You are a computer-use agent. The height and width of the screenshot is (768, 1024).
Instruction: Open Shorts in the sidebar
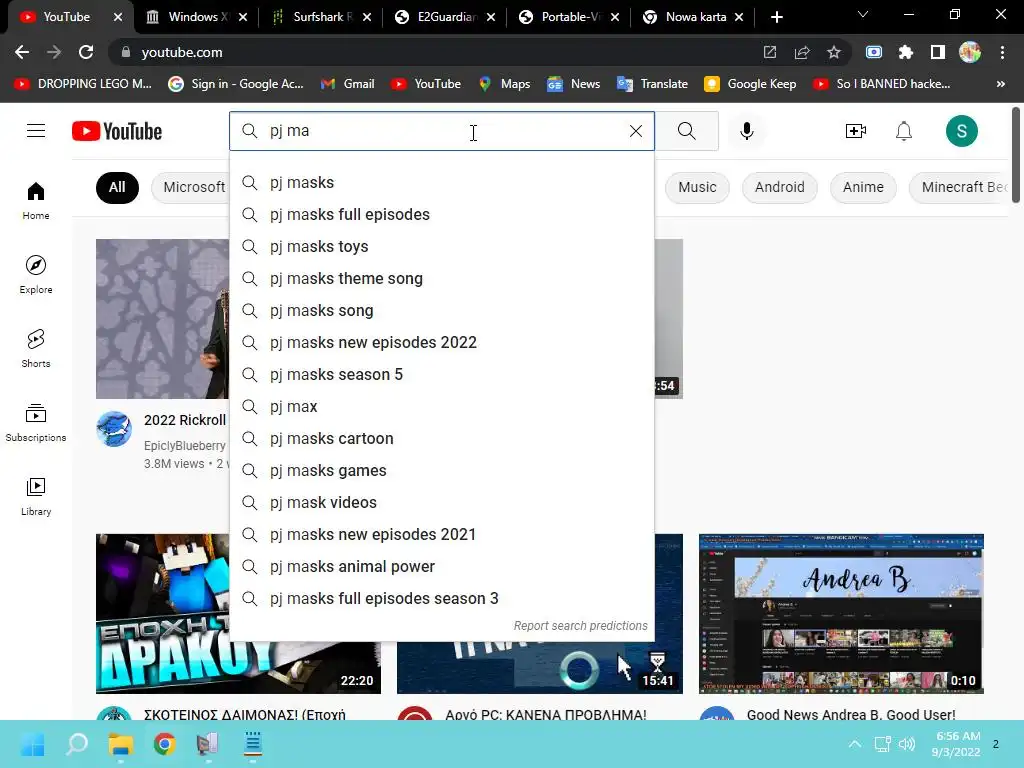[x=36, y=348]
